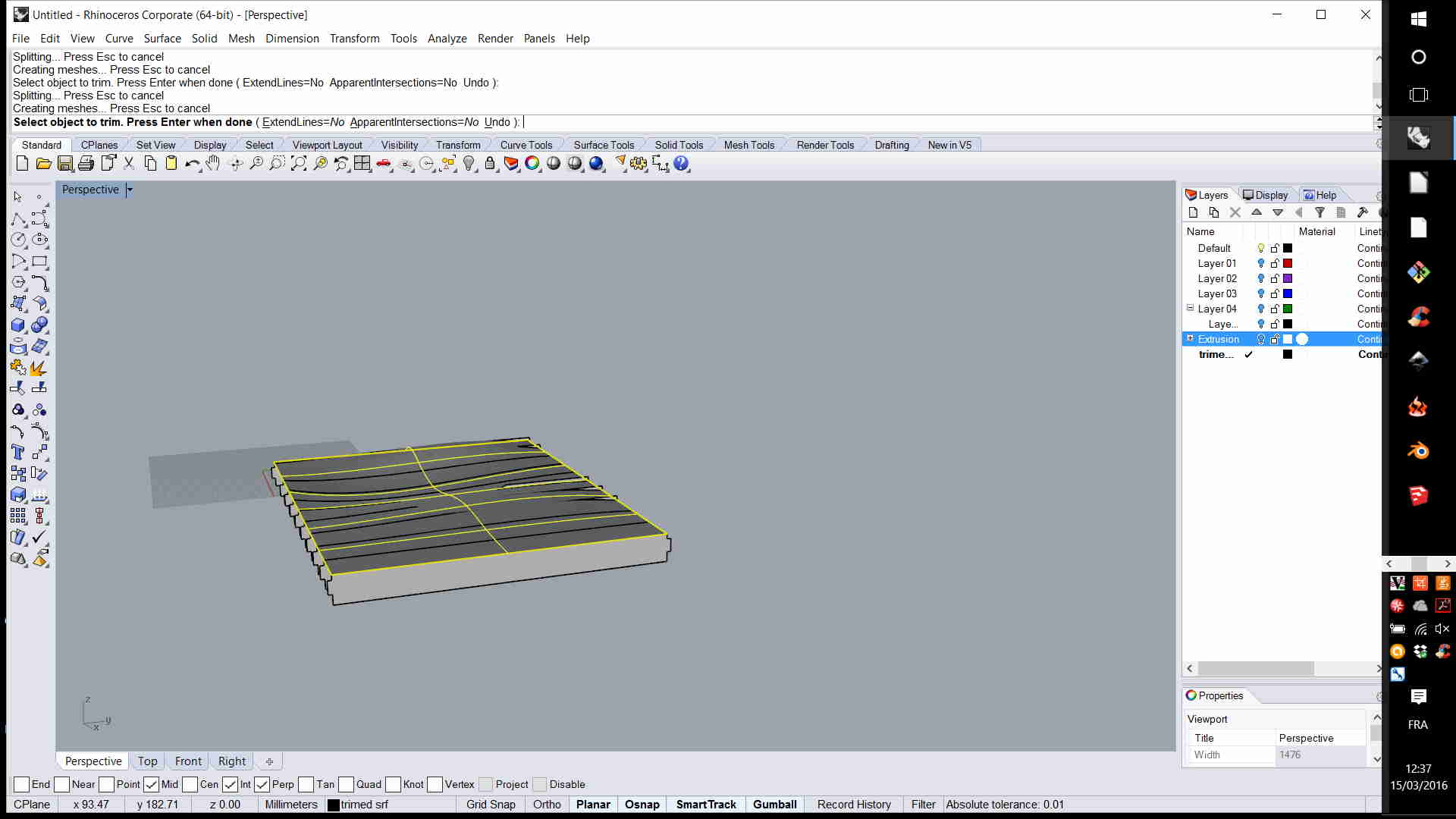The width and height of the screenshot is (1456, 819).
Task: Click the Help question mark icon
Action: [681, 164]
